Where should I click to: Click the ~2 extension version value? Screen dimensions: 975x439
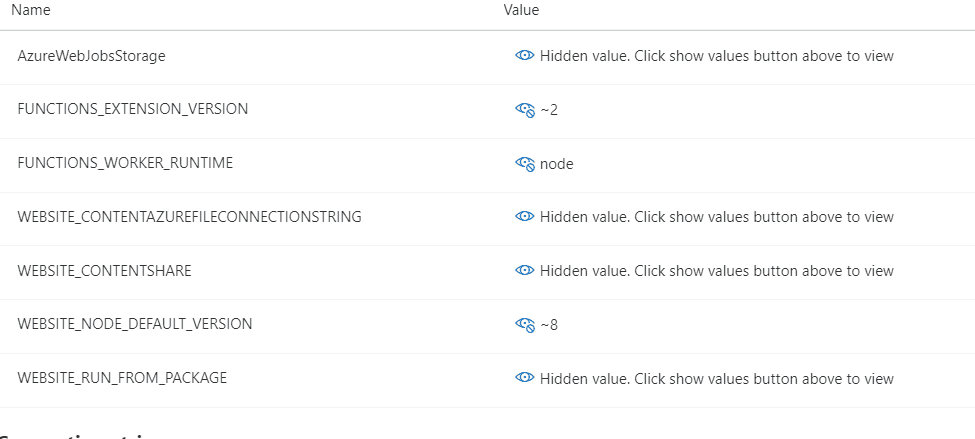pos(549,110)
